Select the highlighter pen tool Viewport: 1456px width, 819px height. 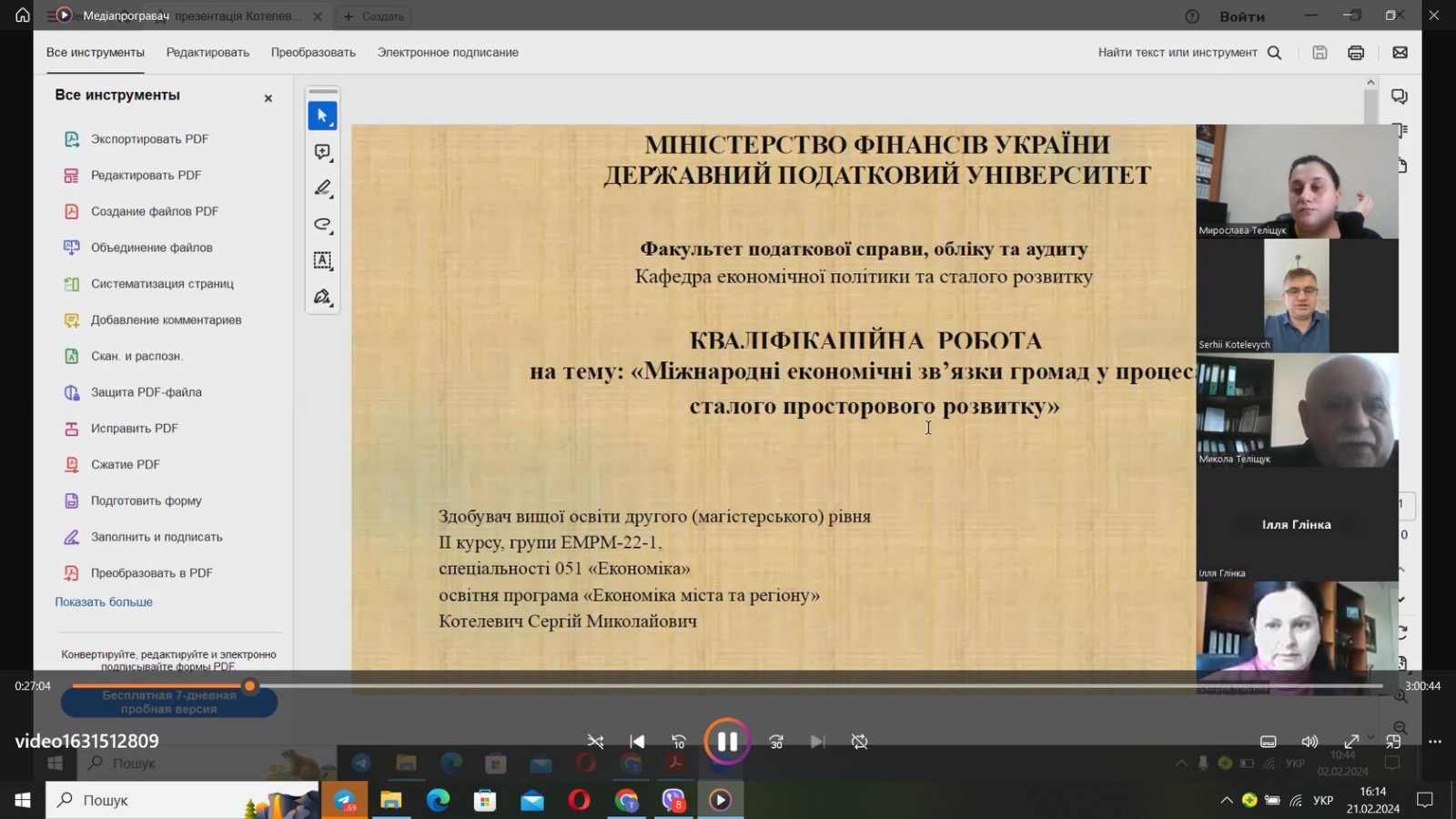pyautogui.click(x=322, y=188)
